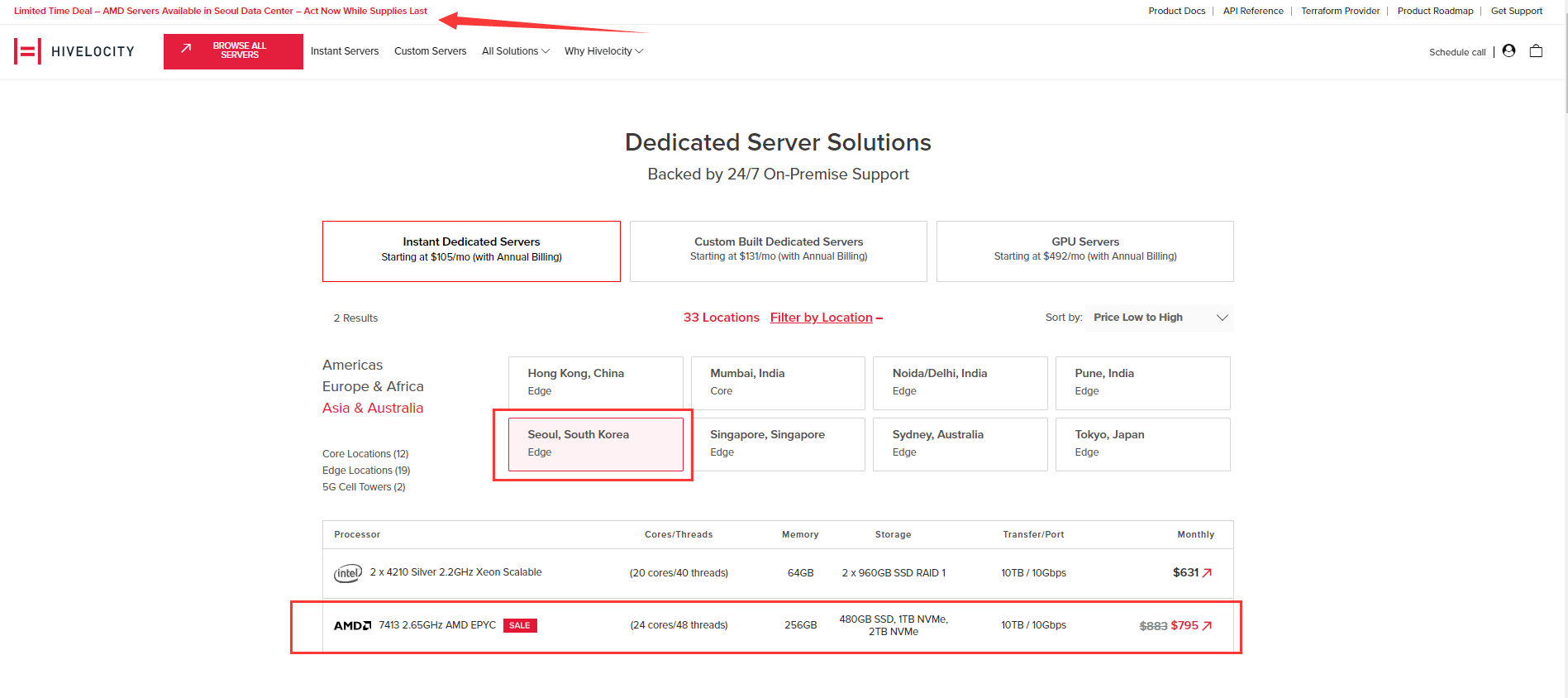Click the 33 Locations text
The image size is (1568, 698).
click(x=722, y=318)
